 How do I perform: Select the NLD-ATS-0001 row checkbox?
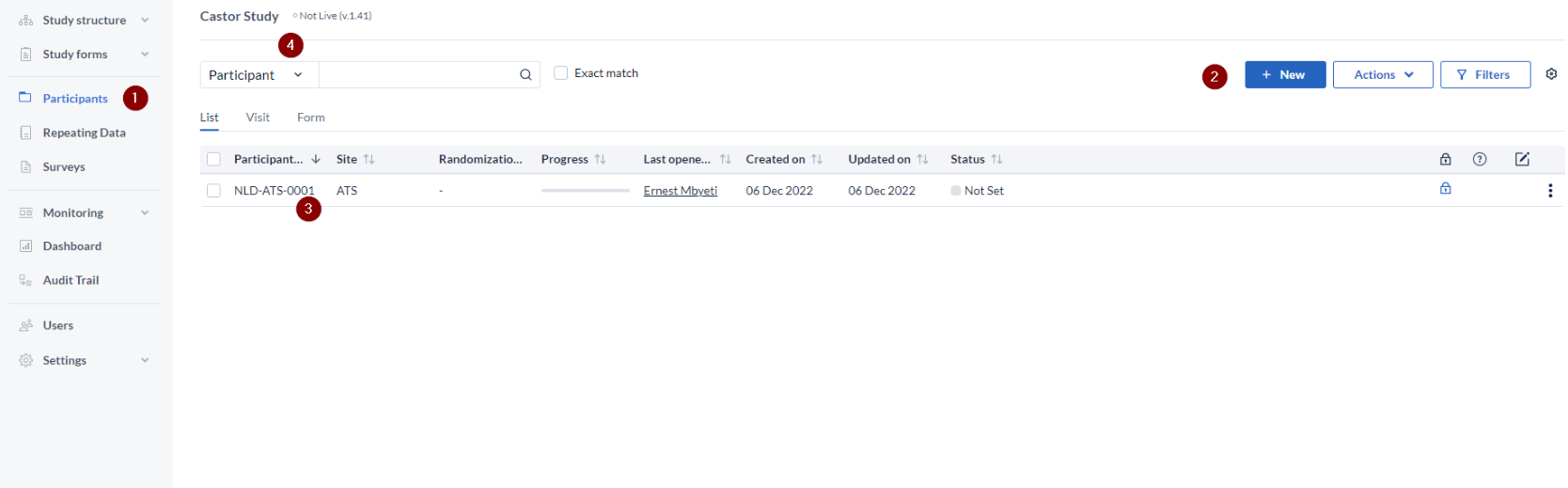pos(213,191)
